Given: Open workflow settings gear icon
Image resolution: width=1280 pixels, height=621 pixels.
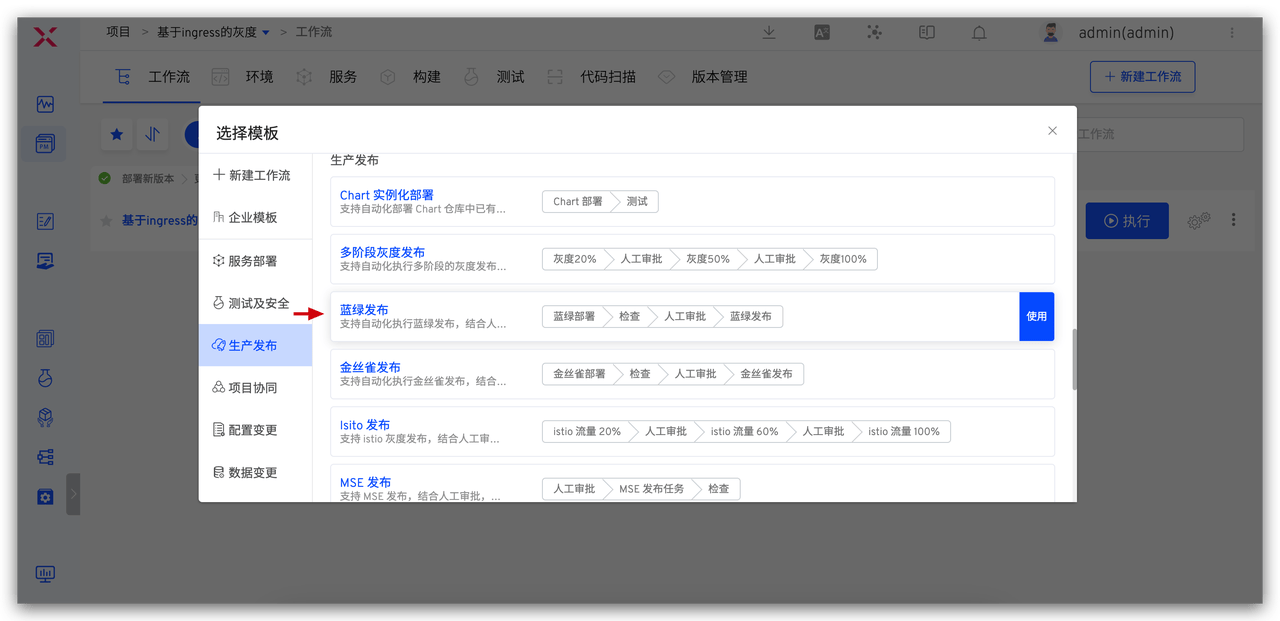Looking at the screenshot, I should tap(1199, 221).
